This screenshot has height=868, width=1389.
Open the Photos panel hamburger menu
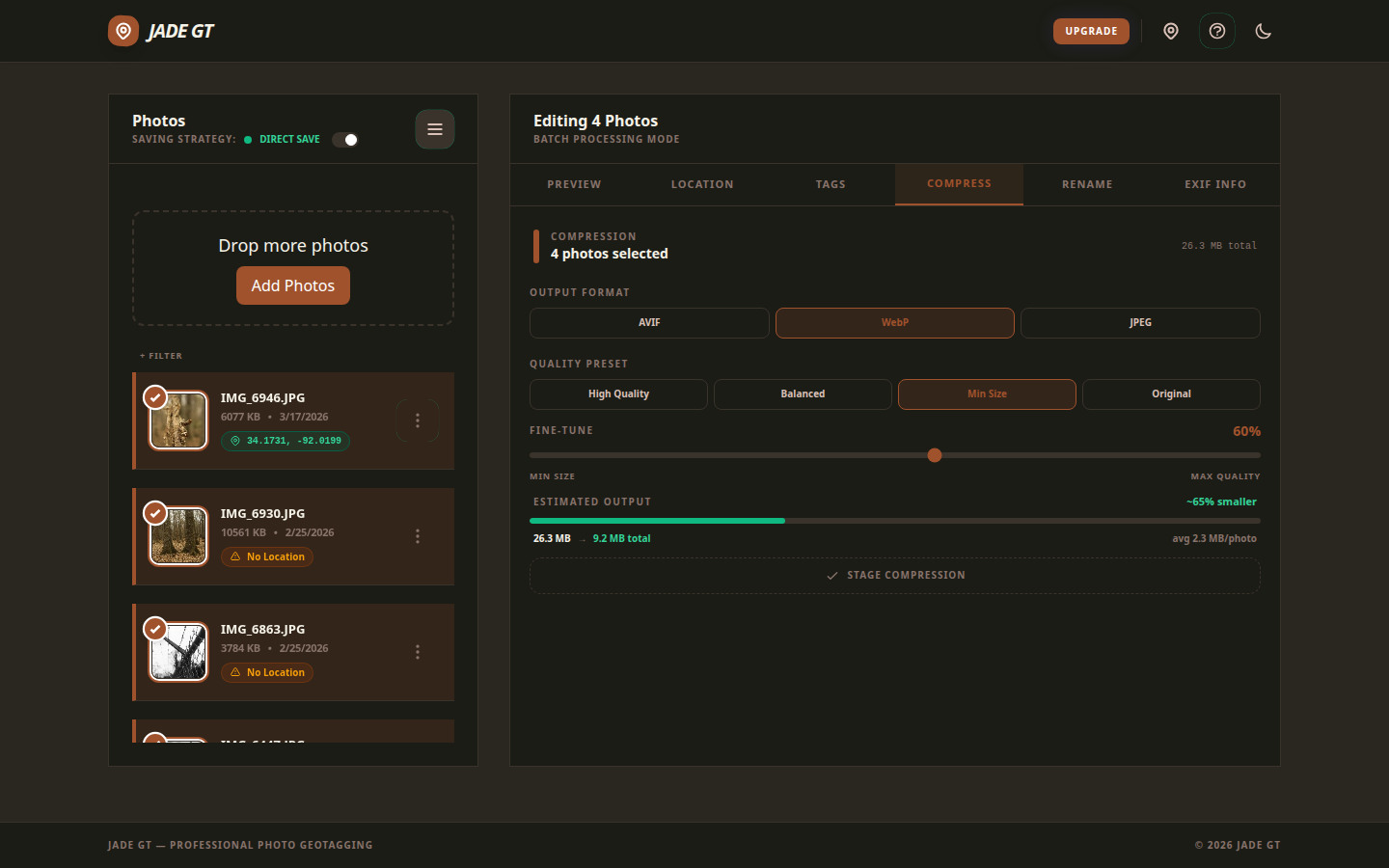coord(435,129)
